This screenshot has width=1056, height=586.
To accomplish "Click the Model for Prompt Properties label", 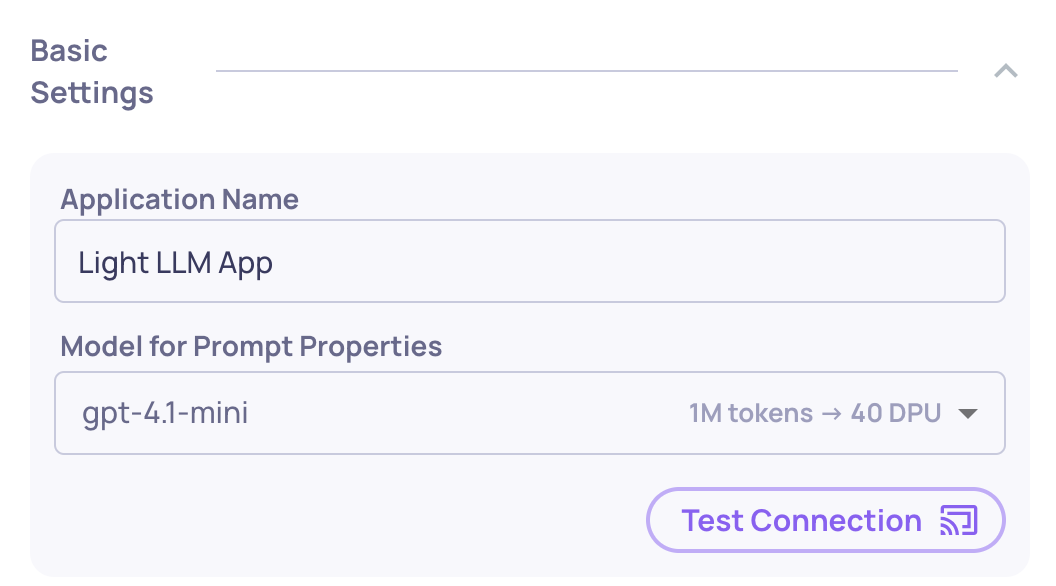I will 251,346.
